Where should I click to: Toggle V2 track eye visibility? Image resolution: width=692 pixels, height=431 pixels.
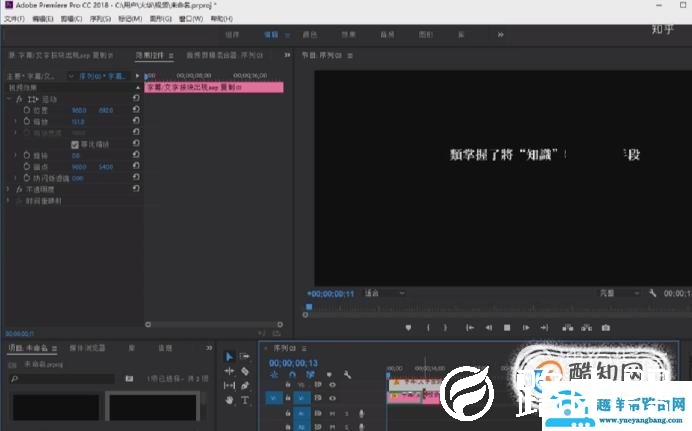point(332,385)
